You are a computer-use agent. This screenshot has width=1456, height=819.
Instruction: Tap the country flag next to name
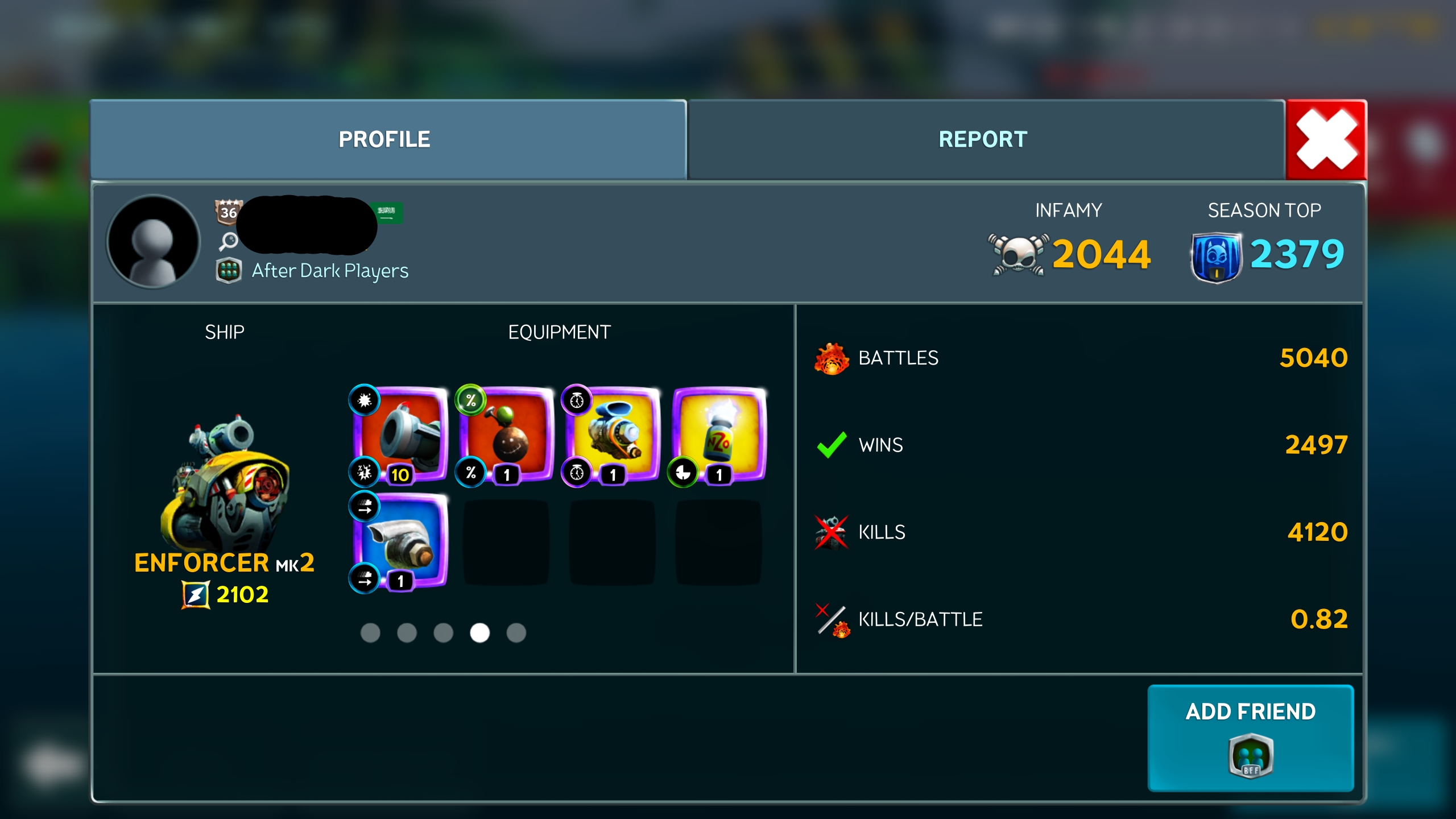pyautogui.click(x=387, y=213)
